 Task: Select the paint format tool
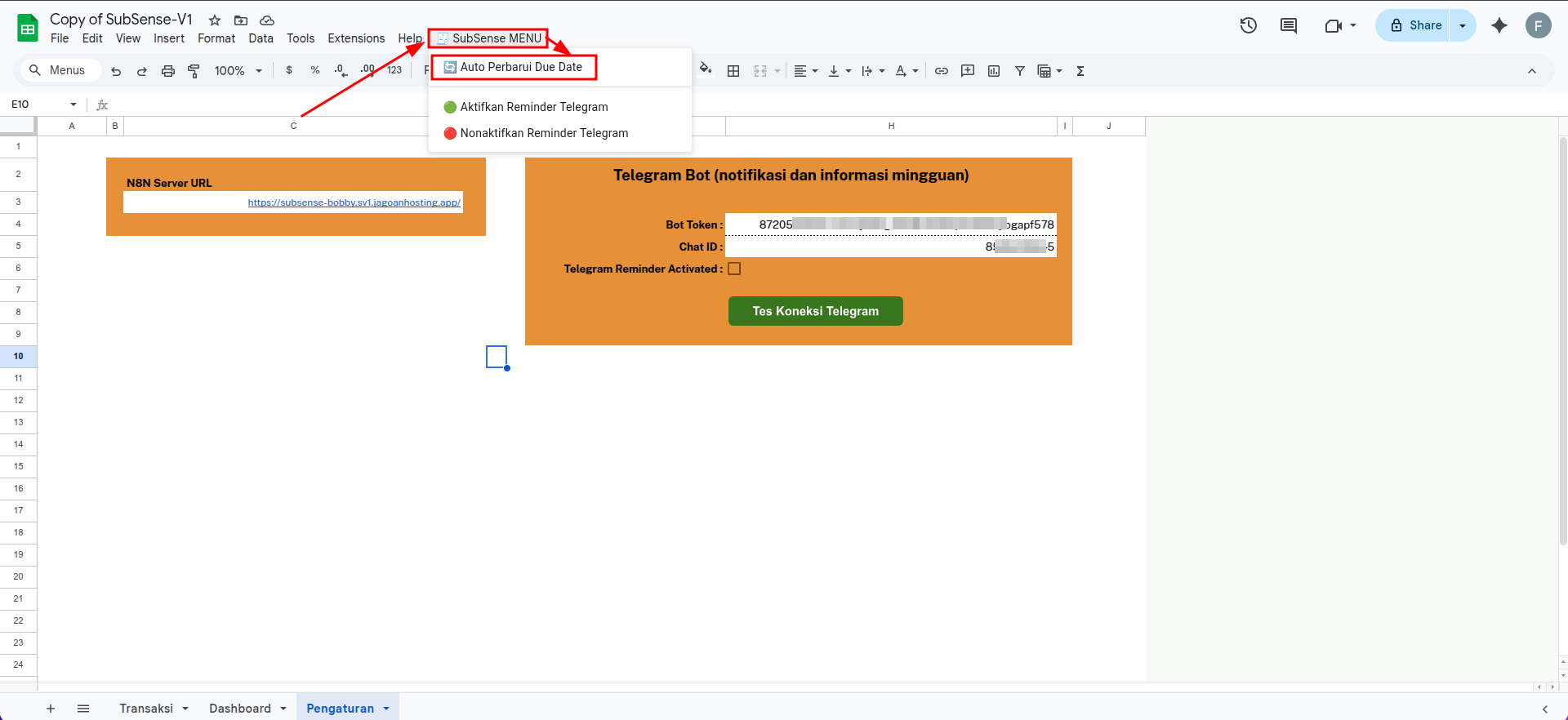click(194, 71)
